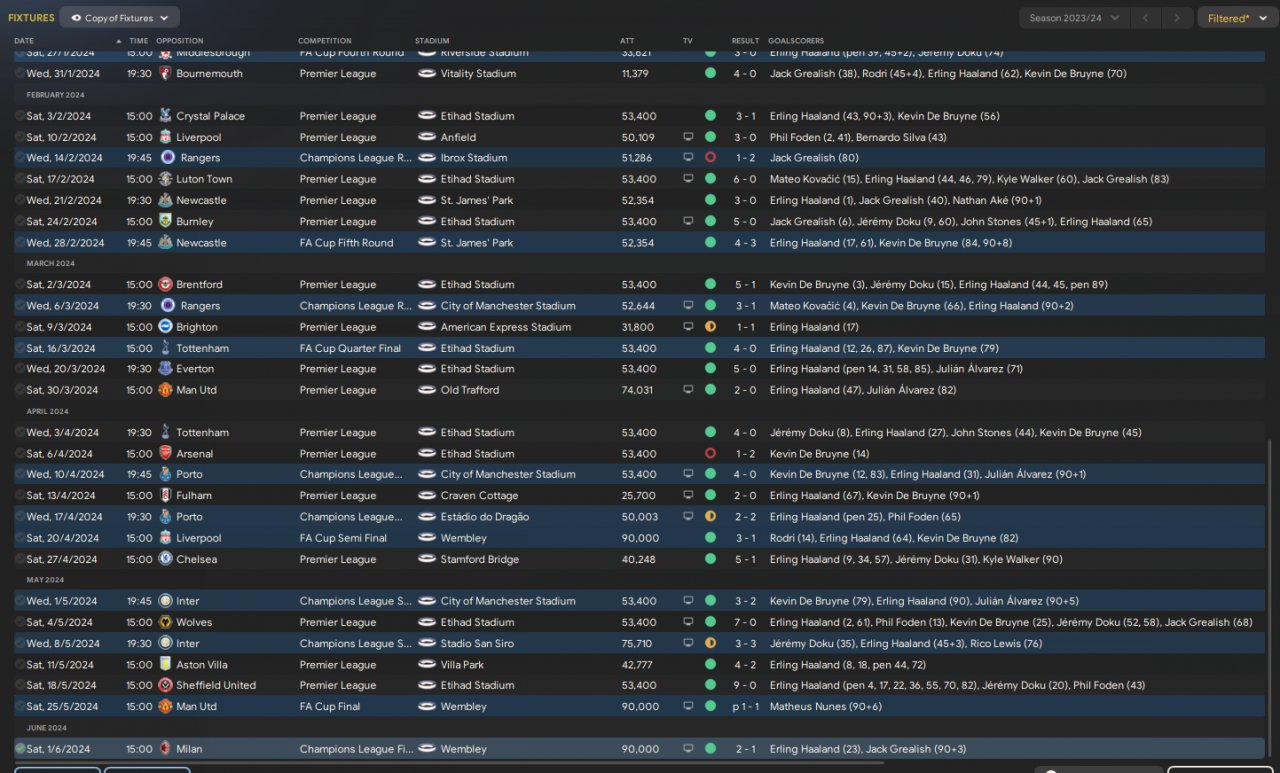Toggle the check mark for Wed 20/3/2024 fixture

[20, 369]
